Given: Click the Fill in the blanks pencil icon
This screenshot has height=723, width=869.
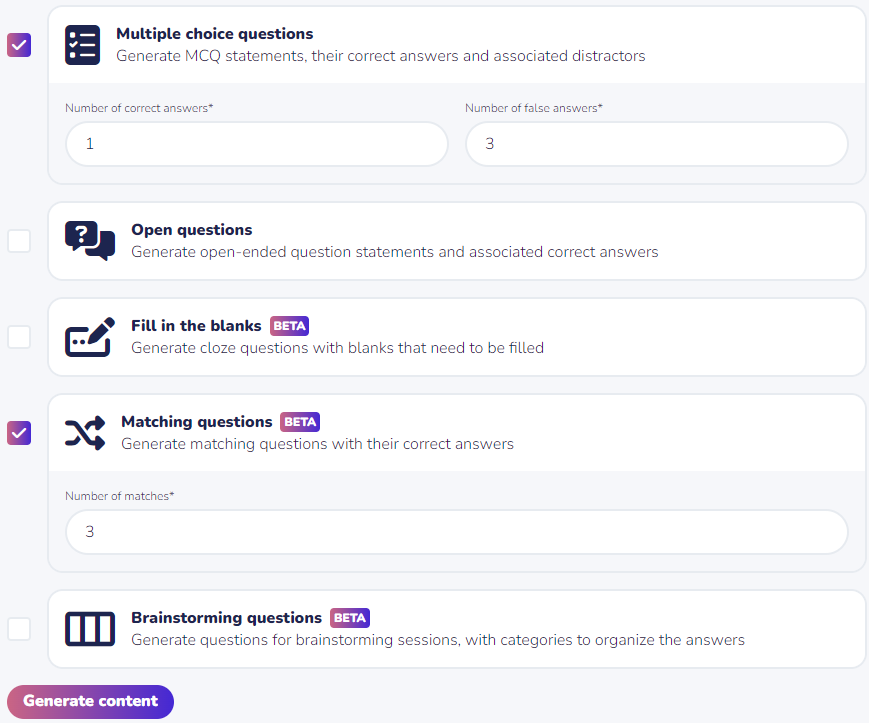Looking at the screenshot, I should (90, 337).
